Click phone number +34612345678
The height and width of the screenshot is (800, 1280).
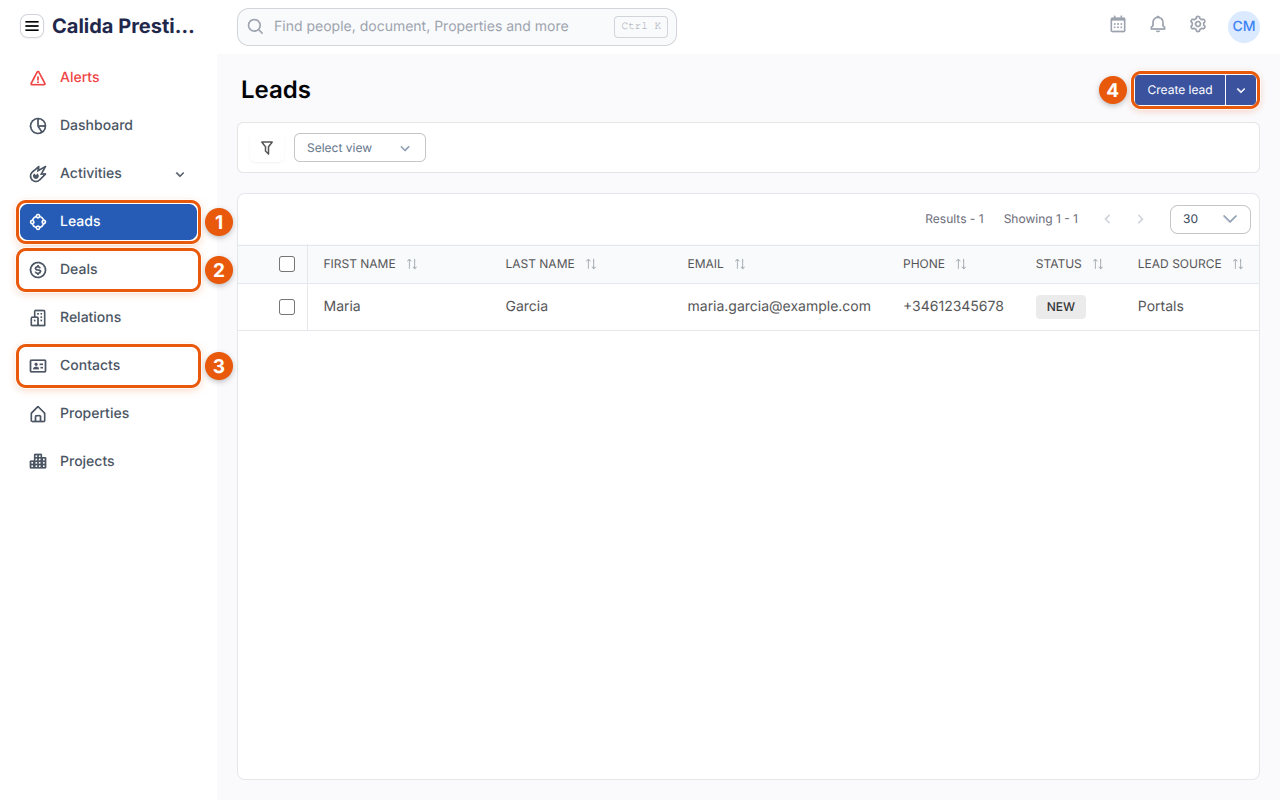[x=953, y=306]
